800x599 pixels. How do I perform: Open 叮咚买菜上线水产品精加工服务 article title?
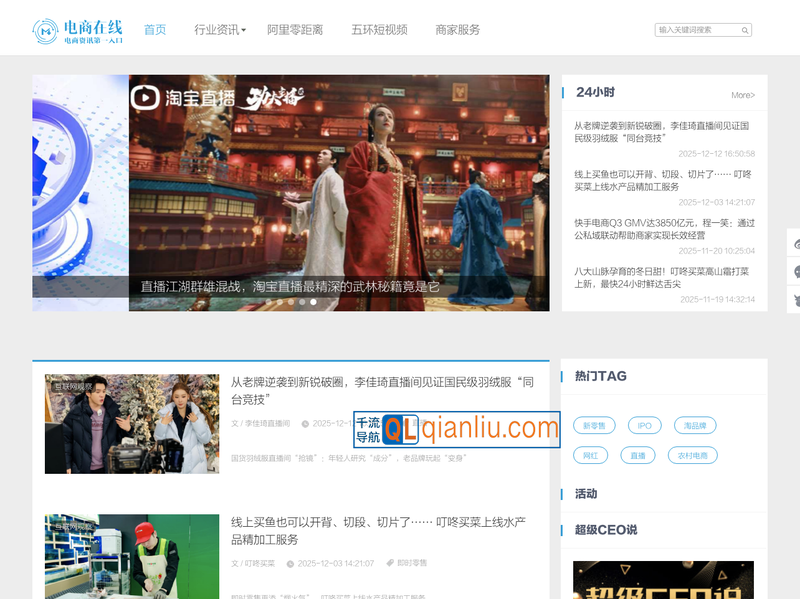point(385,531)
